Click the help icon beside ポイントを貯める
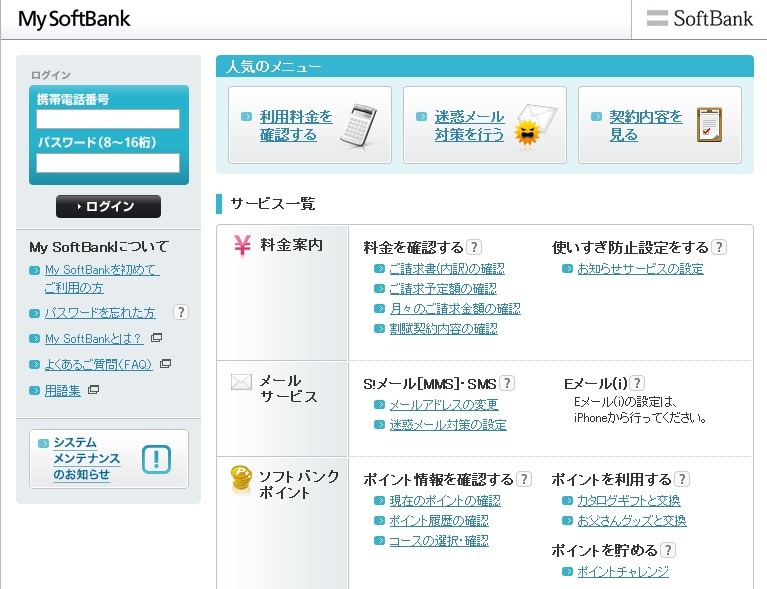The height and width of the screenshot is (589, 767). (x=668, y=550)
